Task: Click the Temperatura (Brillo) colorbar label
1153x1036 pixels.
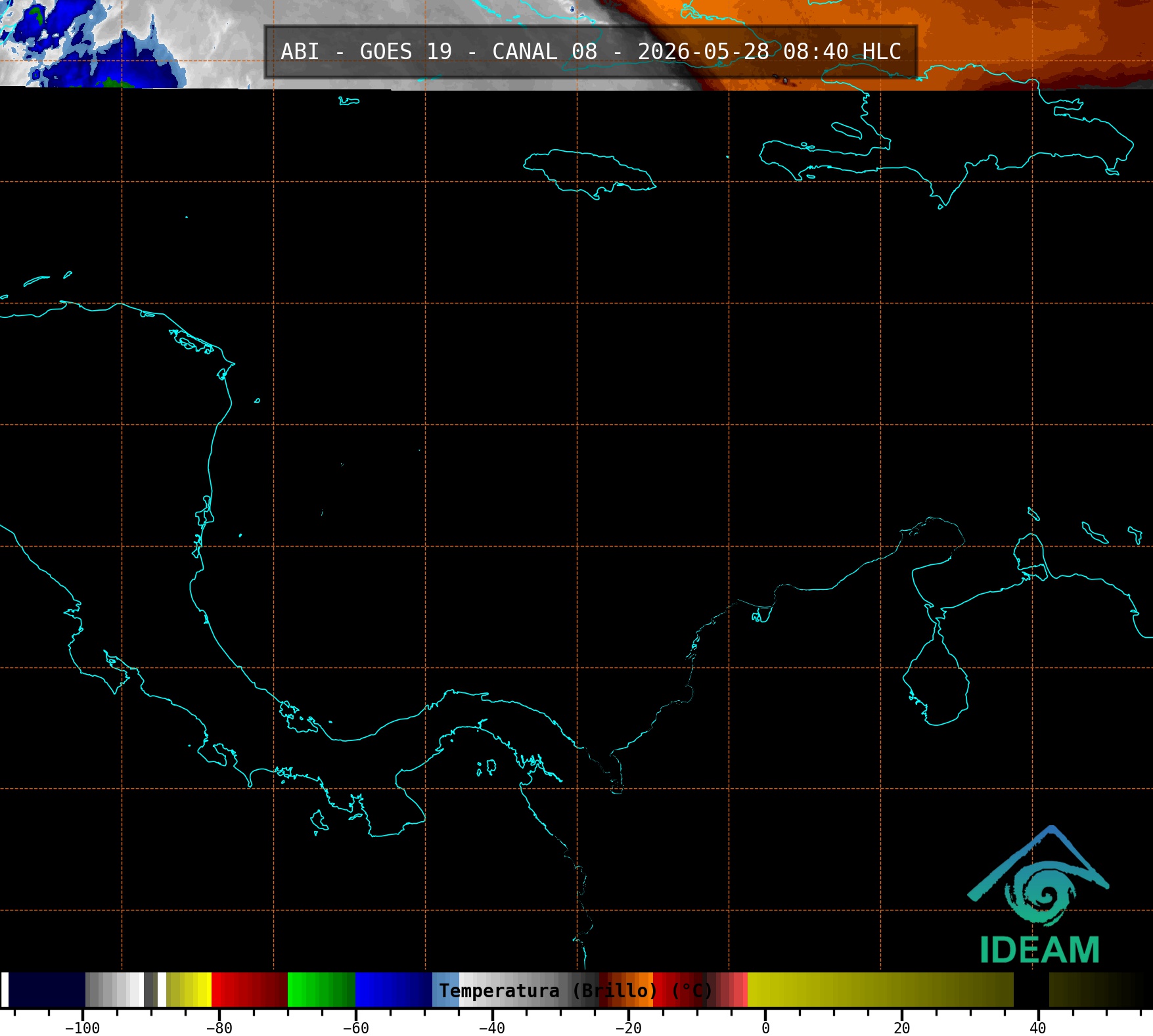Action: tap(576, 991)
